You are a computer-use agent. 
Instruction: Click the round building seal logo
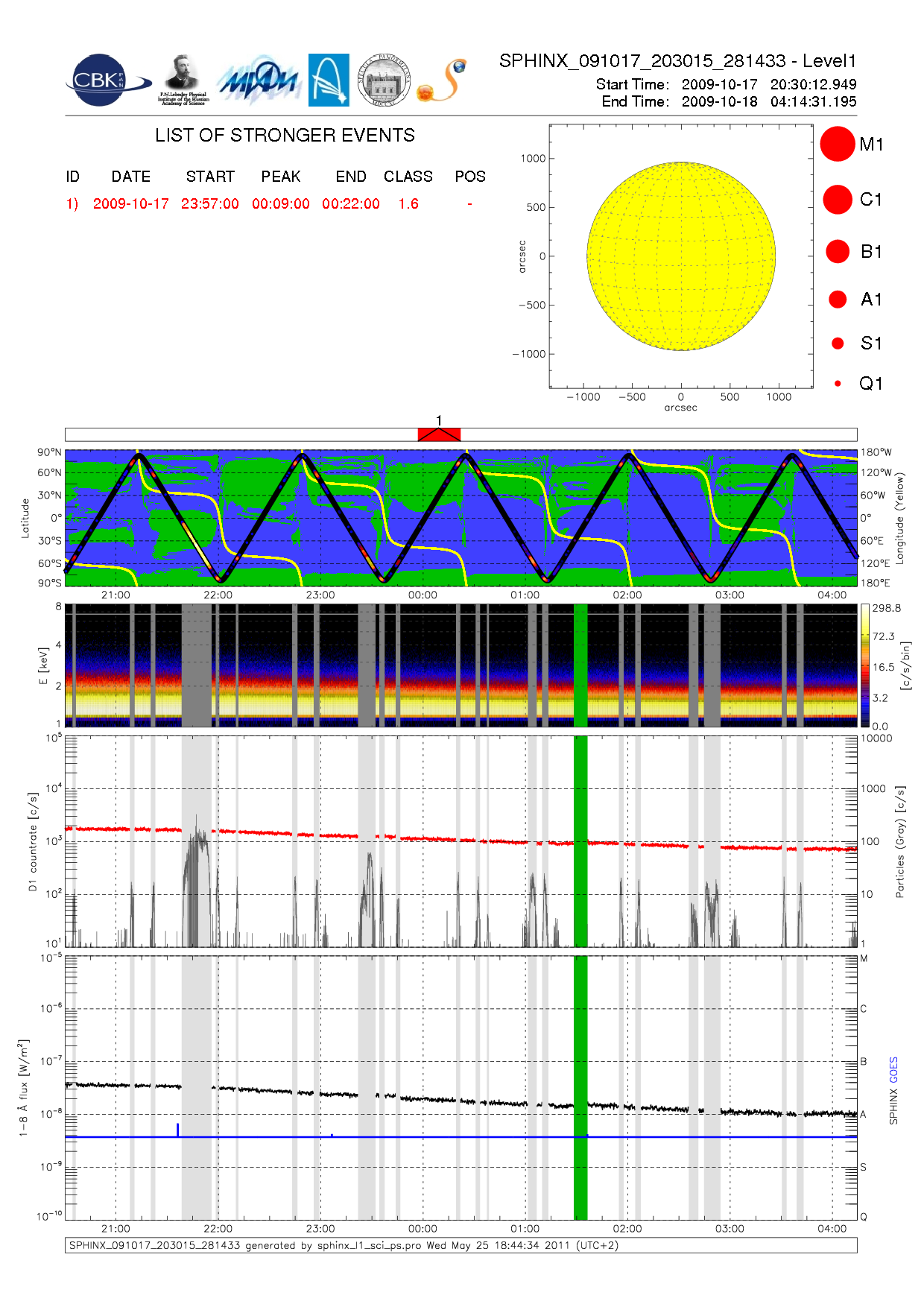pyautogui.click(x=384, y=80)
